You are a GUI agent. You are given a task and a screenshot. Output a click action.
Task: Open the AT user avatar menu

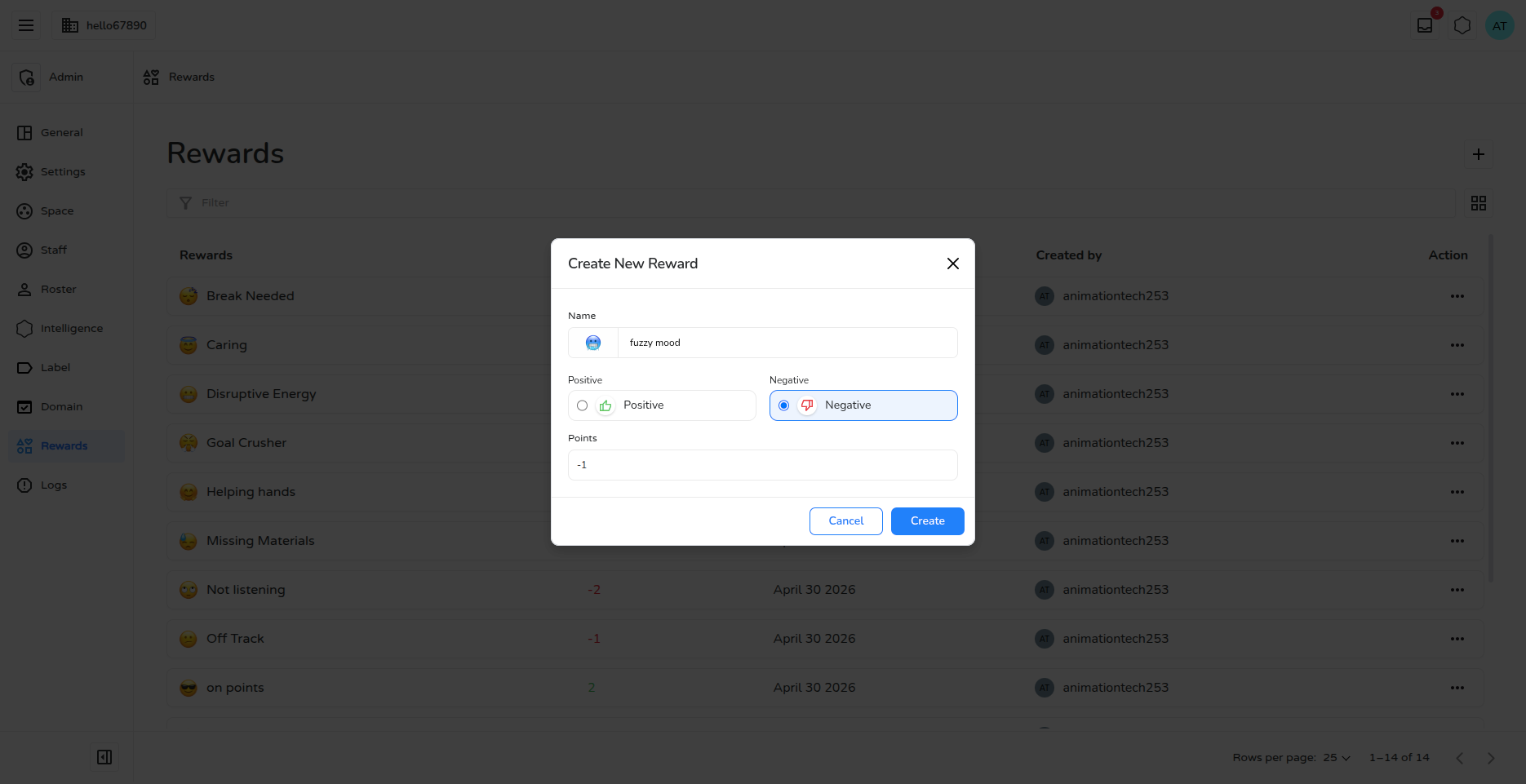tap(1500, 25)
